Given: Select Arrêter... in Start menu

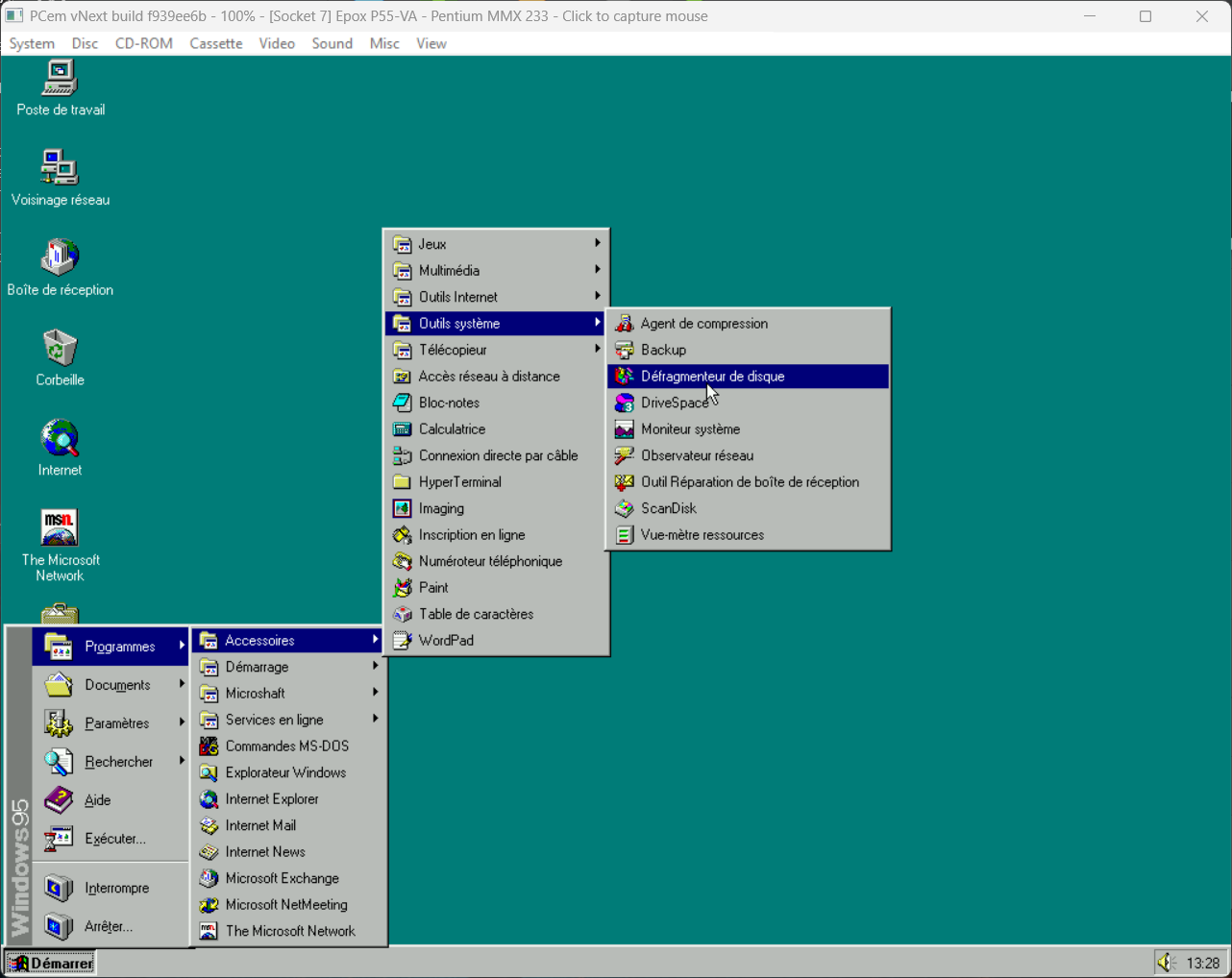Looking at the screenshot, I should [111, 926].
